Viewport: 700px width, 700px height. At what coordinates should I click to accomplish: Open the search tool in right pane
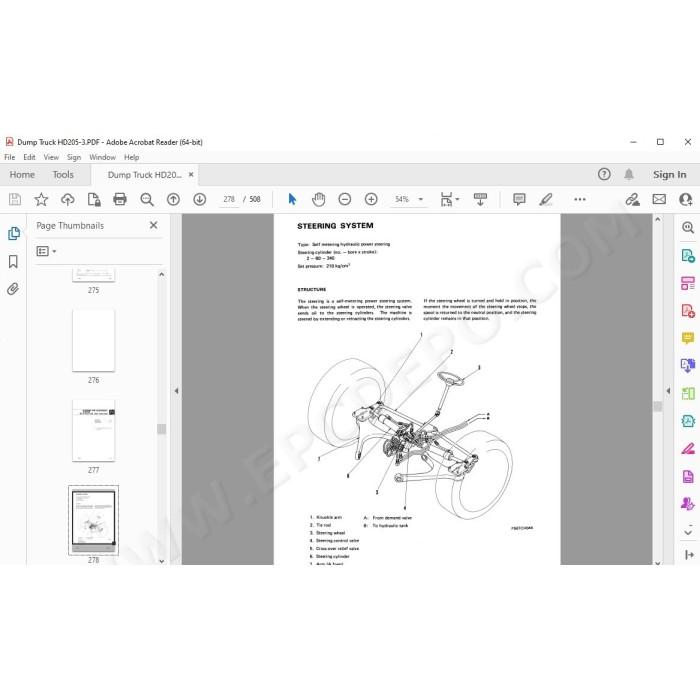pos(688,228)
